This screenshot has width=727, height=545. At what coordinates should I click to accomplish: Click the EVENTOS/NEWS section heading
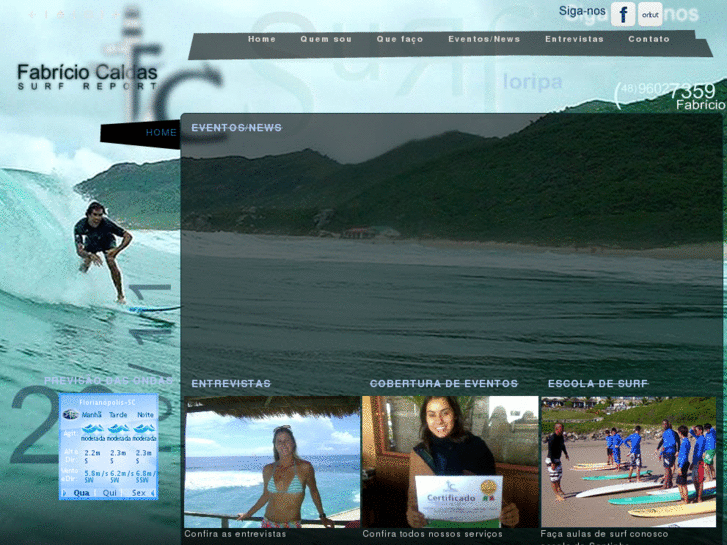[x=236, y=128]
